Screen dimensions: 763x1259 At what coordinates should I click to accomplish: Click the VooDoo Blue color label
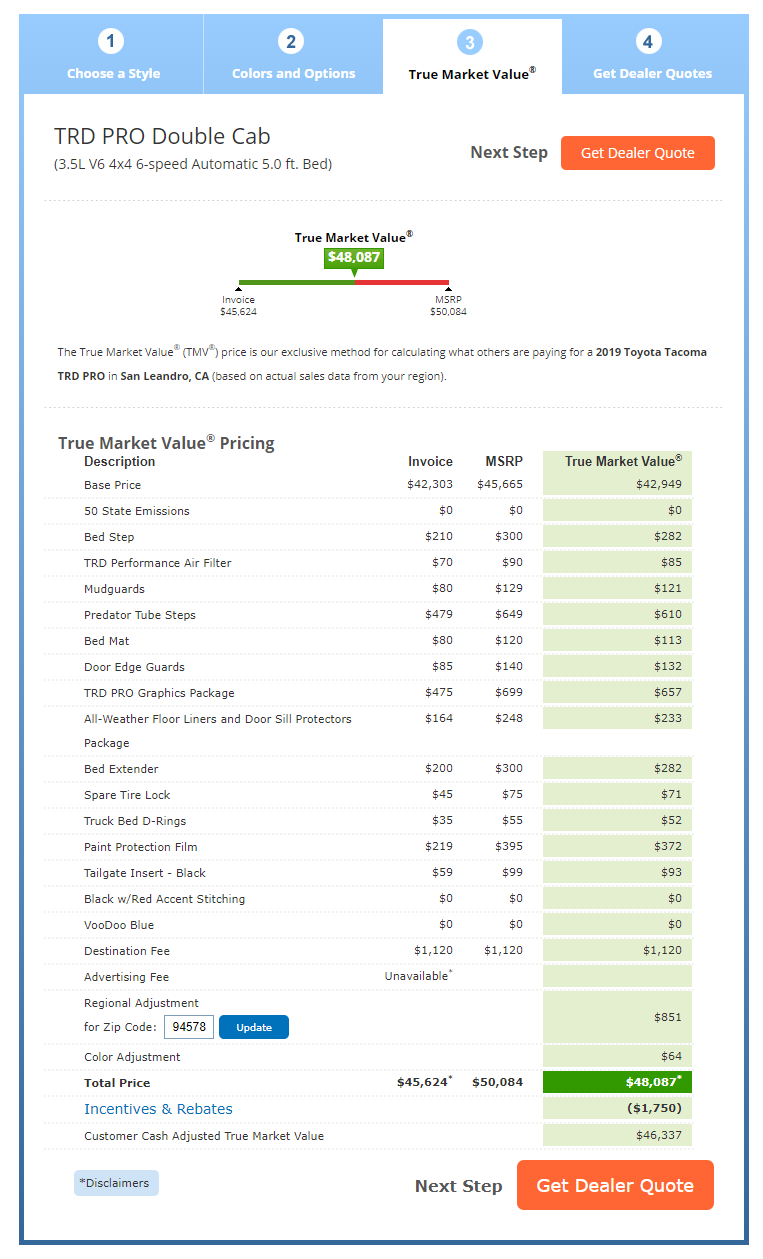119,925
